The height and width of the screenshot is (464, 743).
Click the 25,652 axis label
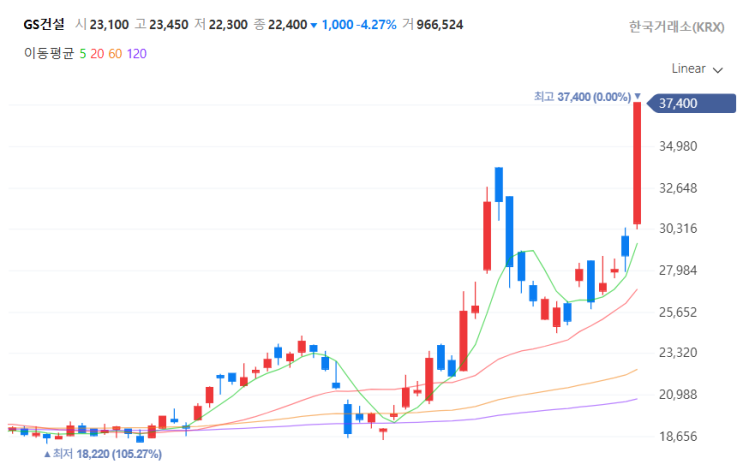pos(678,312)
